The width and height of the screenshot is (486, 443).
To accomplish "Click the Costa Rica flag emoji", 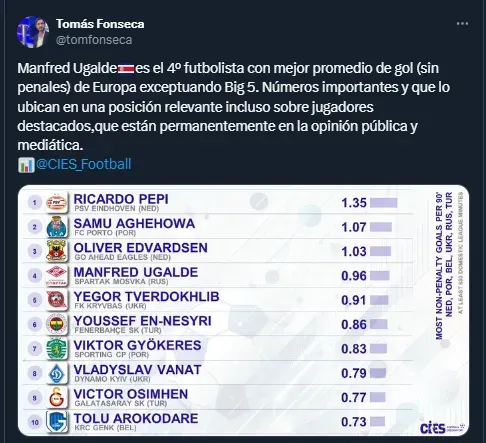I will [126, 69].
